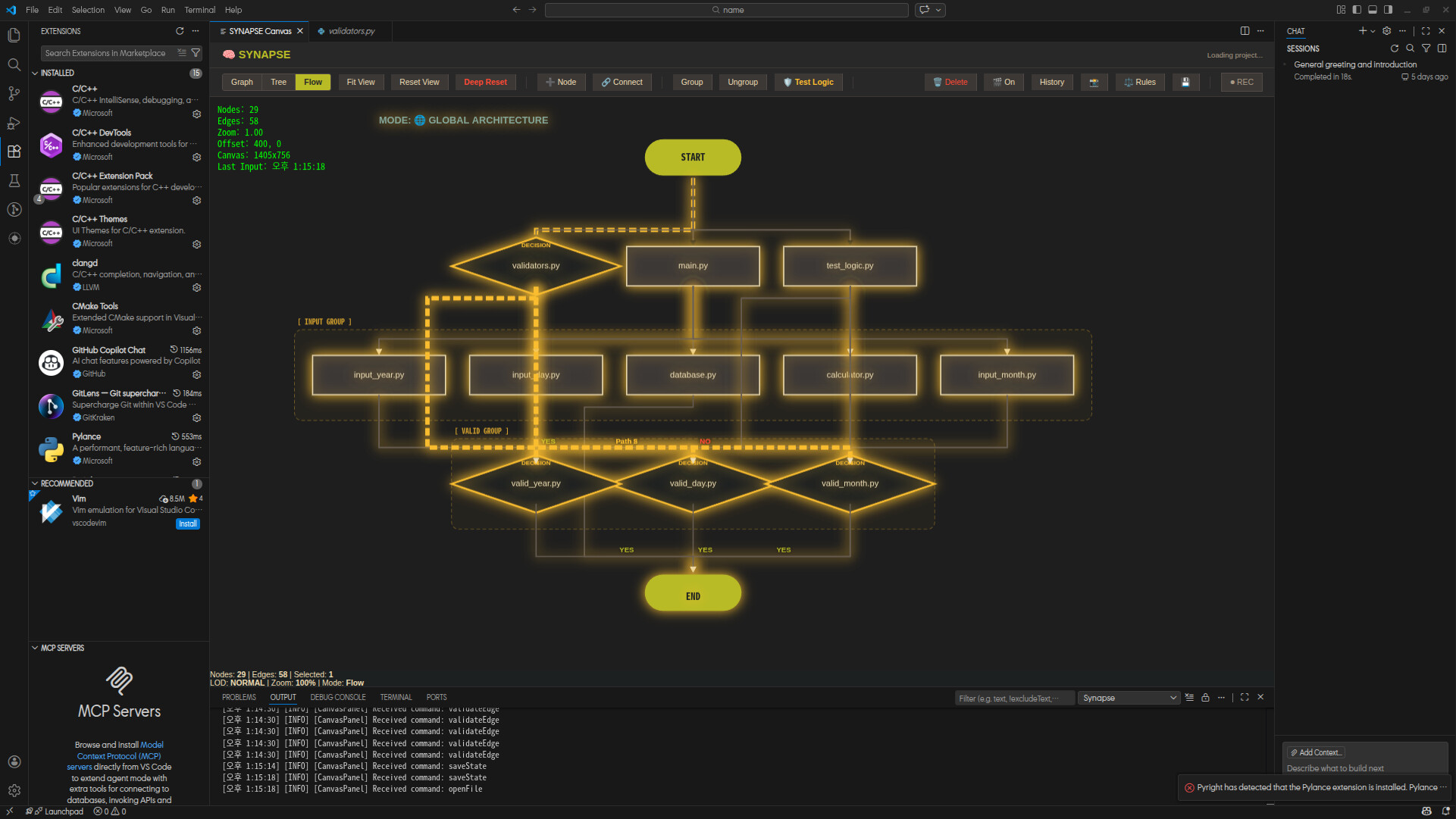The width and height of the screenshot is (1456, 819).
Task: Toggle the REC recording button
Action: [x=1241, y=82]
